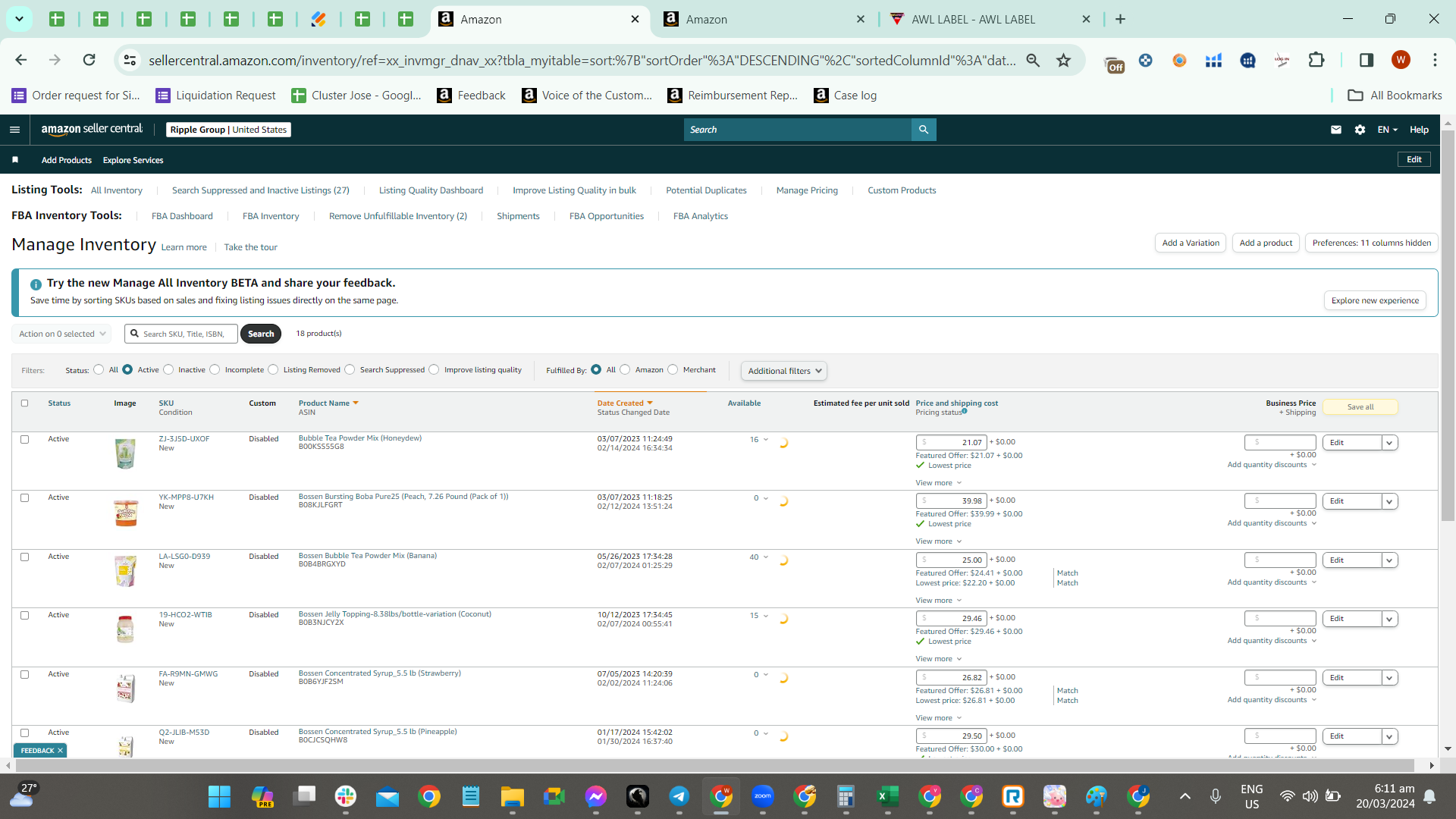
Task: Open the Seller Central hamburger menu
Action: 14,130
